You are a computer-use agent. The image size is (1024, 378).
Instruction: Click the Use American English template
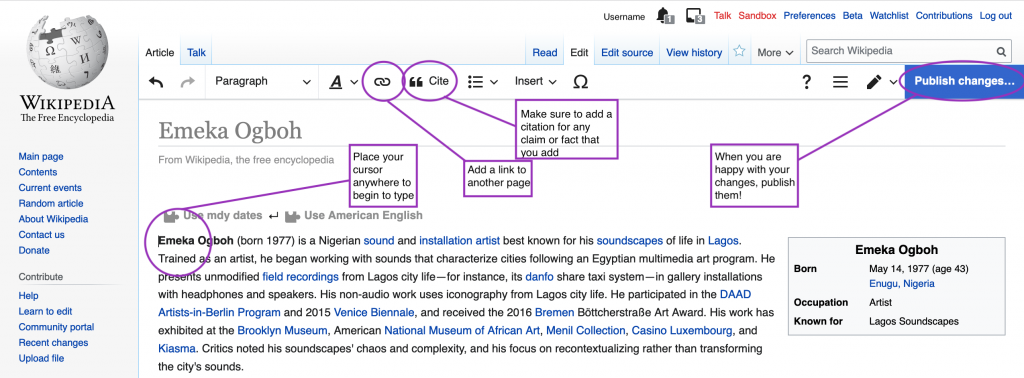pos(354,215)
